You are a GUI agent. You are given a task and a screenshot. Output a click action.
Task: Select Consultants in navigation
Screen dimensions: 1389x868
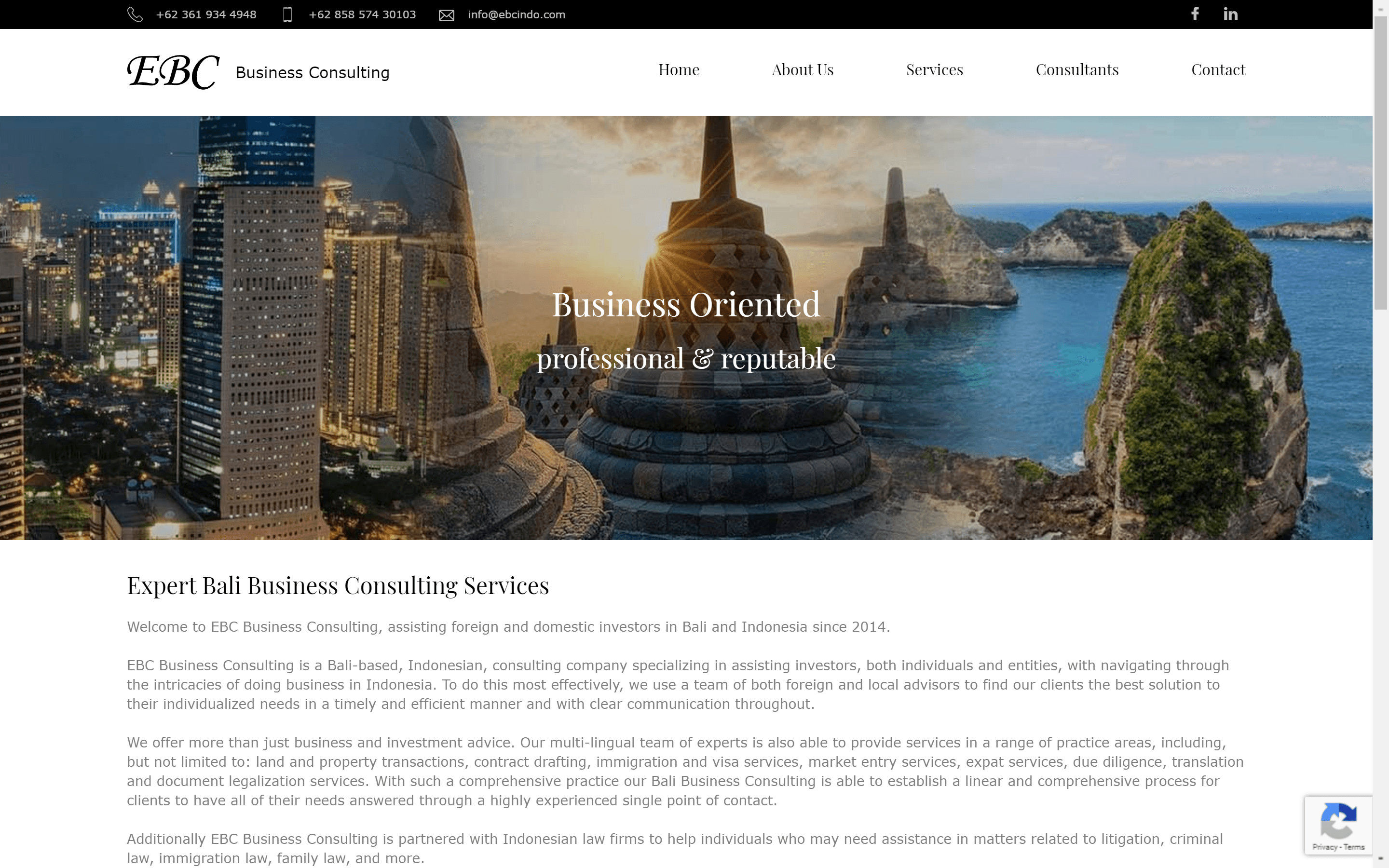(x=1077, y=69)
